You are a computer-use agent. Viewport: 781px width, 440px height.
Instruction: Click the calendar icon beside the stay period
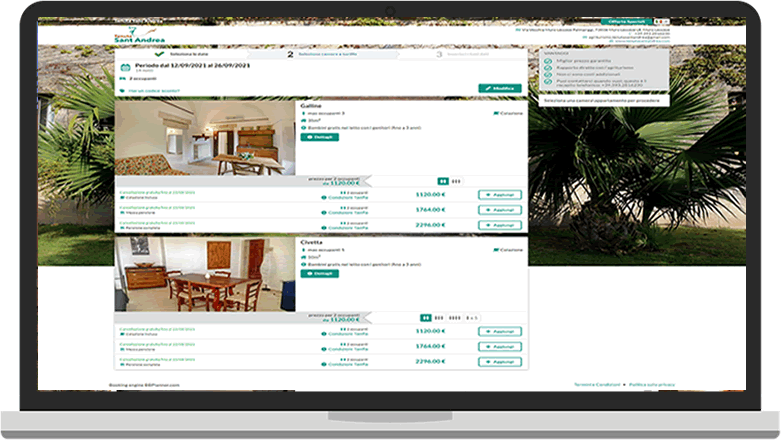point(125,67)
